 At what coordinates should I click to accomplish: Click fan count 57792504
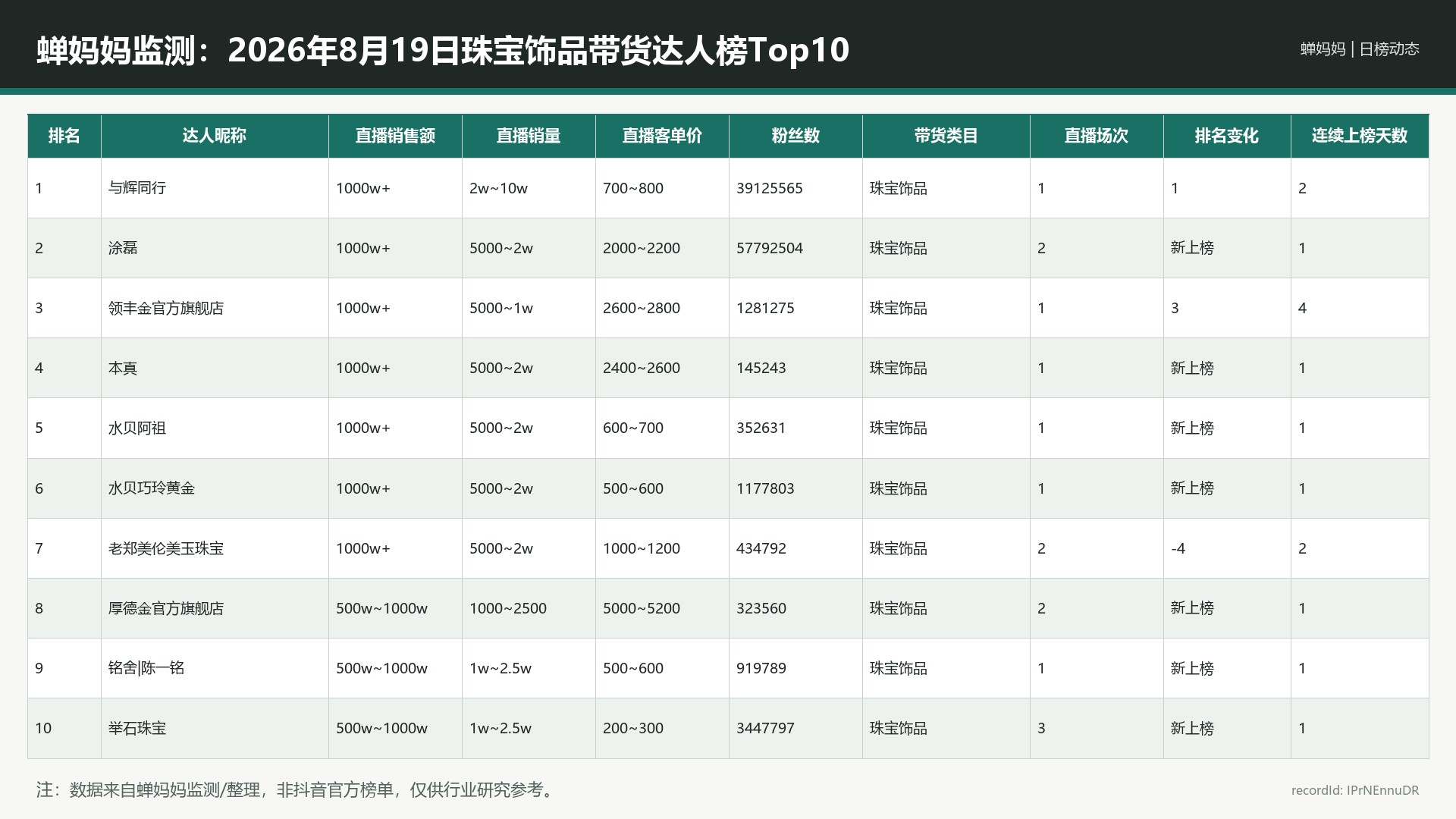[770, 248]
